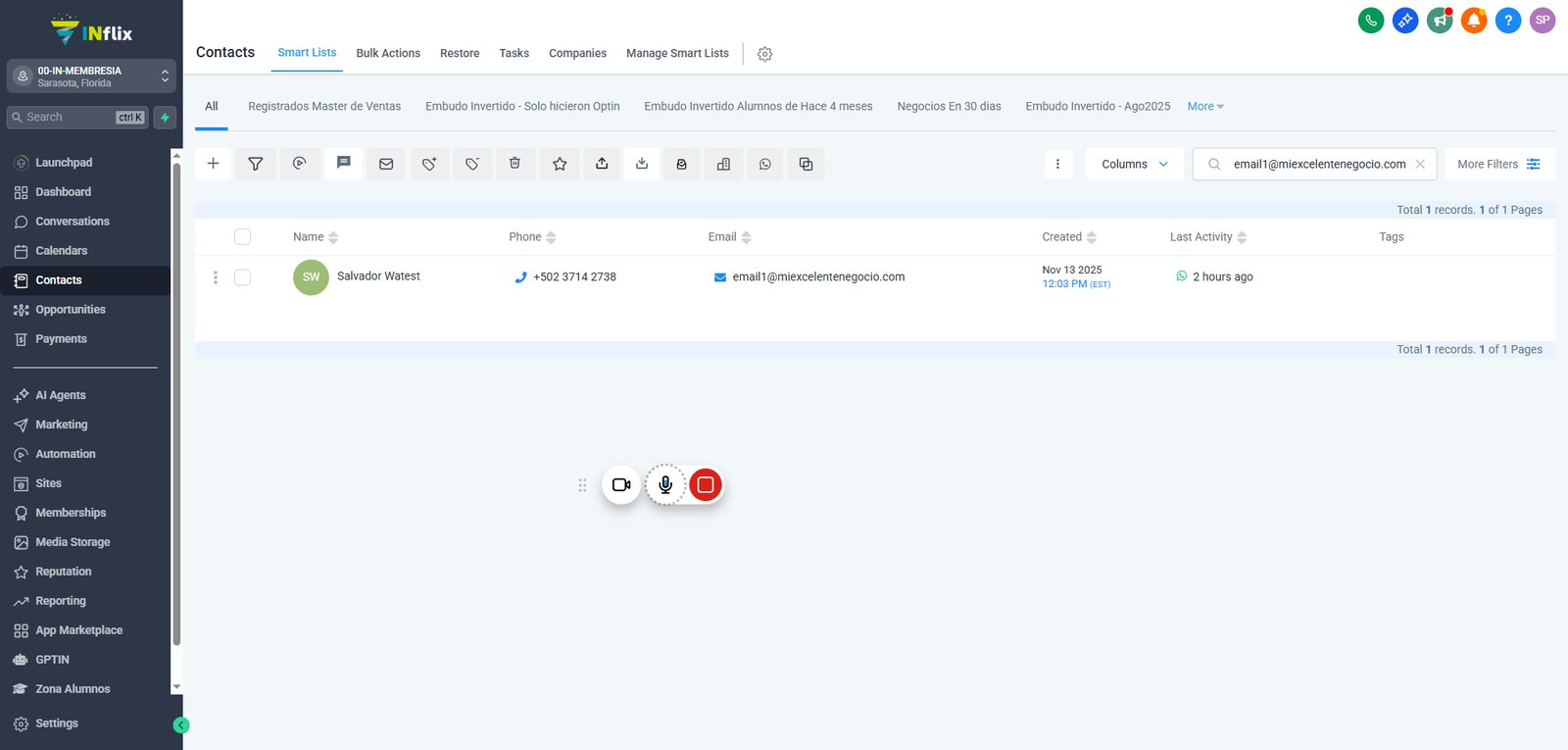Open the Smart Lists settings gear

pyautogui.click(x=765, y=54)
